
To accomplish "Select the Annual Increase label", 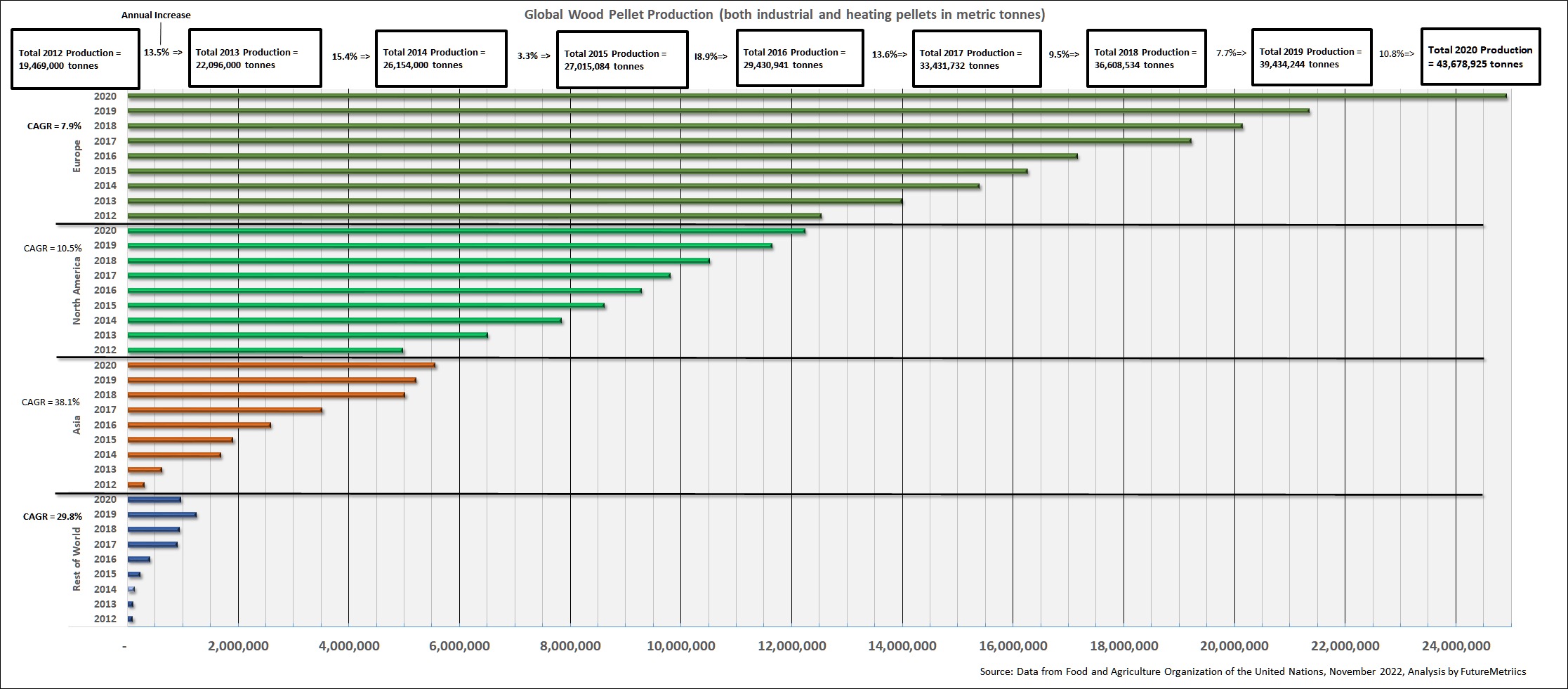I will click(x=156, y=15).
